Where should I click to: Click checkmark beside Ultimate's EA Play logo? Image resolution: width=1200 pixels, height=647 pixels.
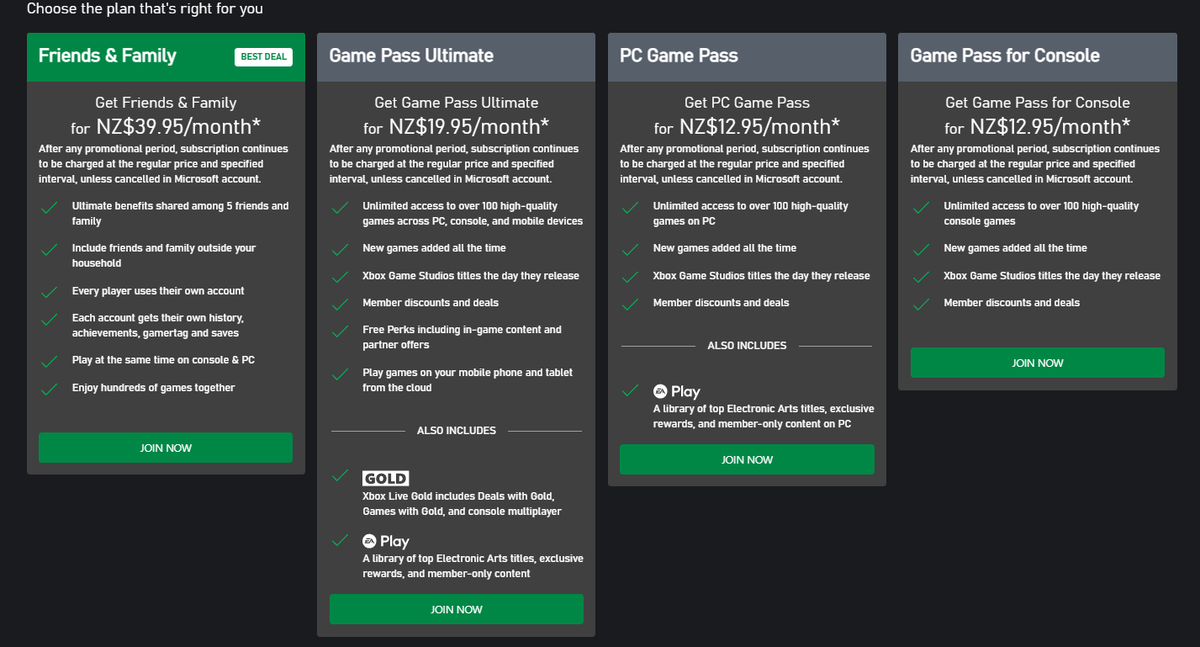[340, 539]
